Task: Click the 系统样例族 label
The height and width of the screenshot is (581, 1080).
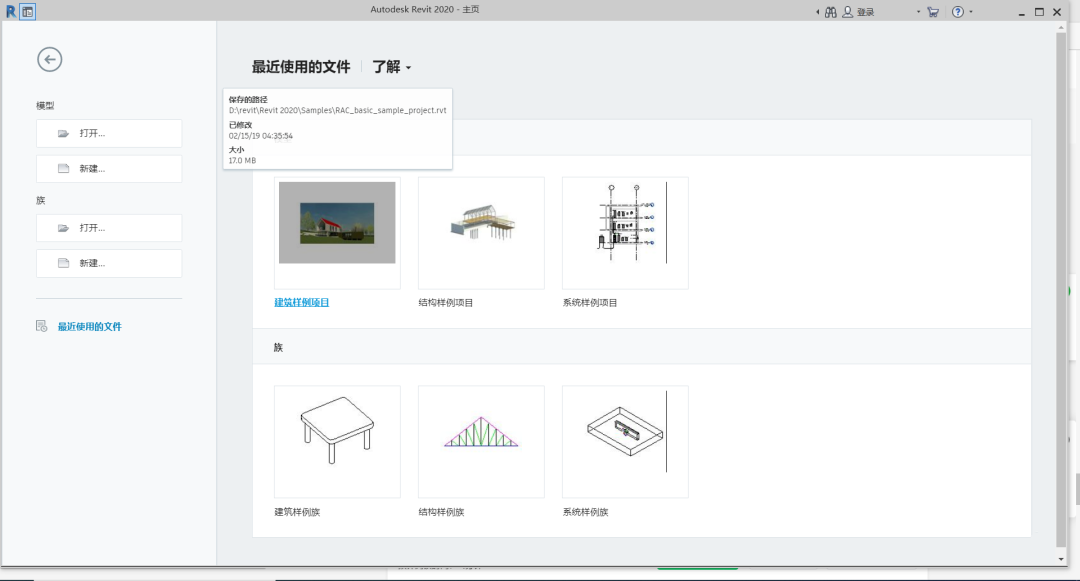Action: (585, 511)
